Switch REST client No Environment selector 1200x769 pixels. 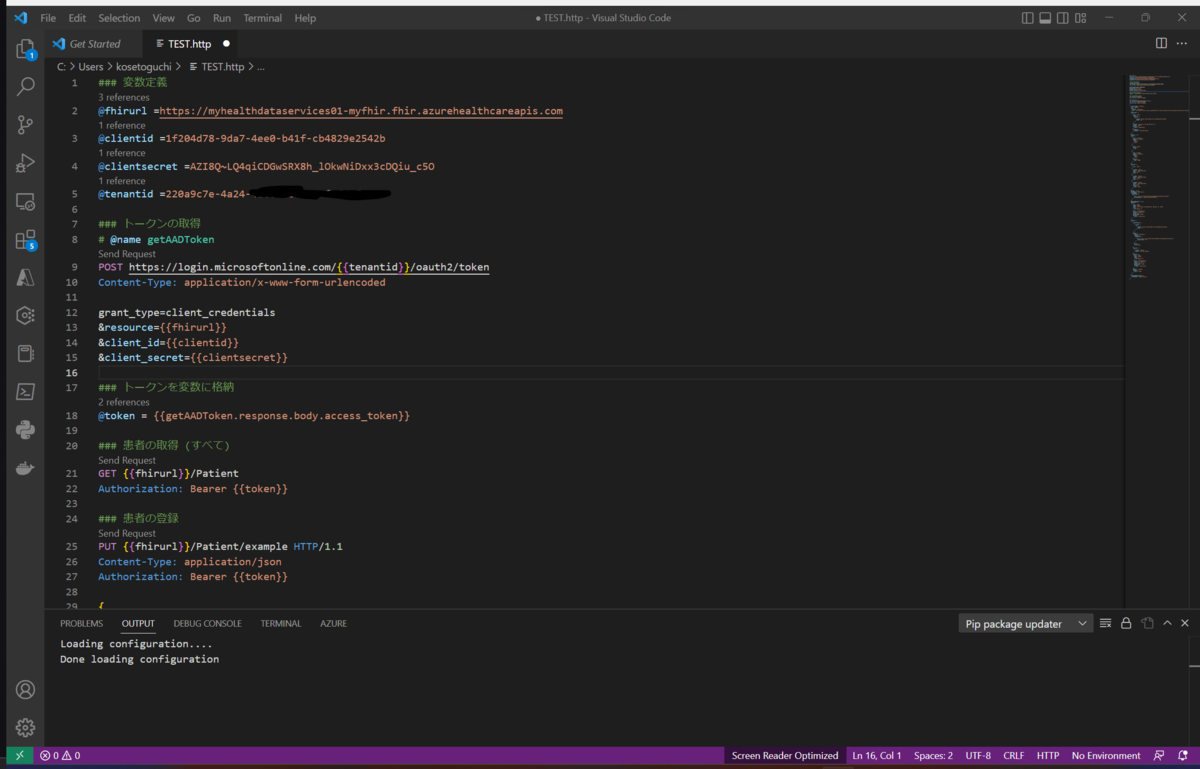pos(1106,756)
